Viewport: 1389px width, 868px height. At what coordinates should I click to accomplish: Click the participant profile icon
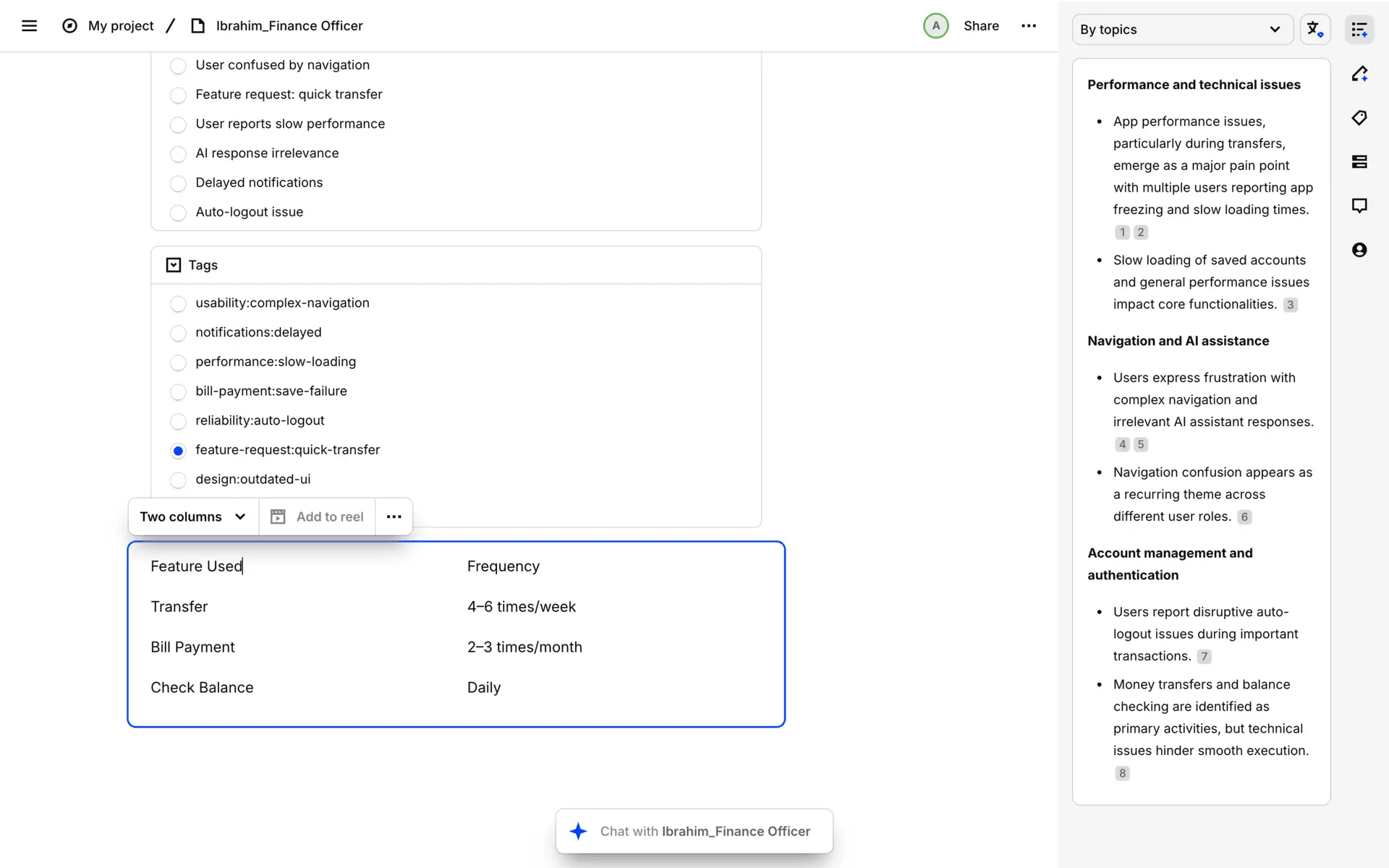pyautogui.click(x=1359, y=250)
